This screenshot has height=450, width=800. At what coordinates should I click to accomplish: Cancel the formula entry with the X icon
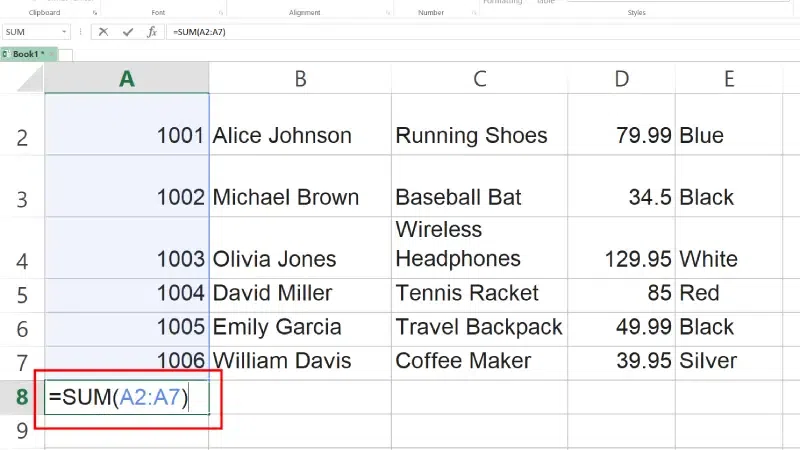click(103, 32)
